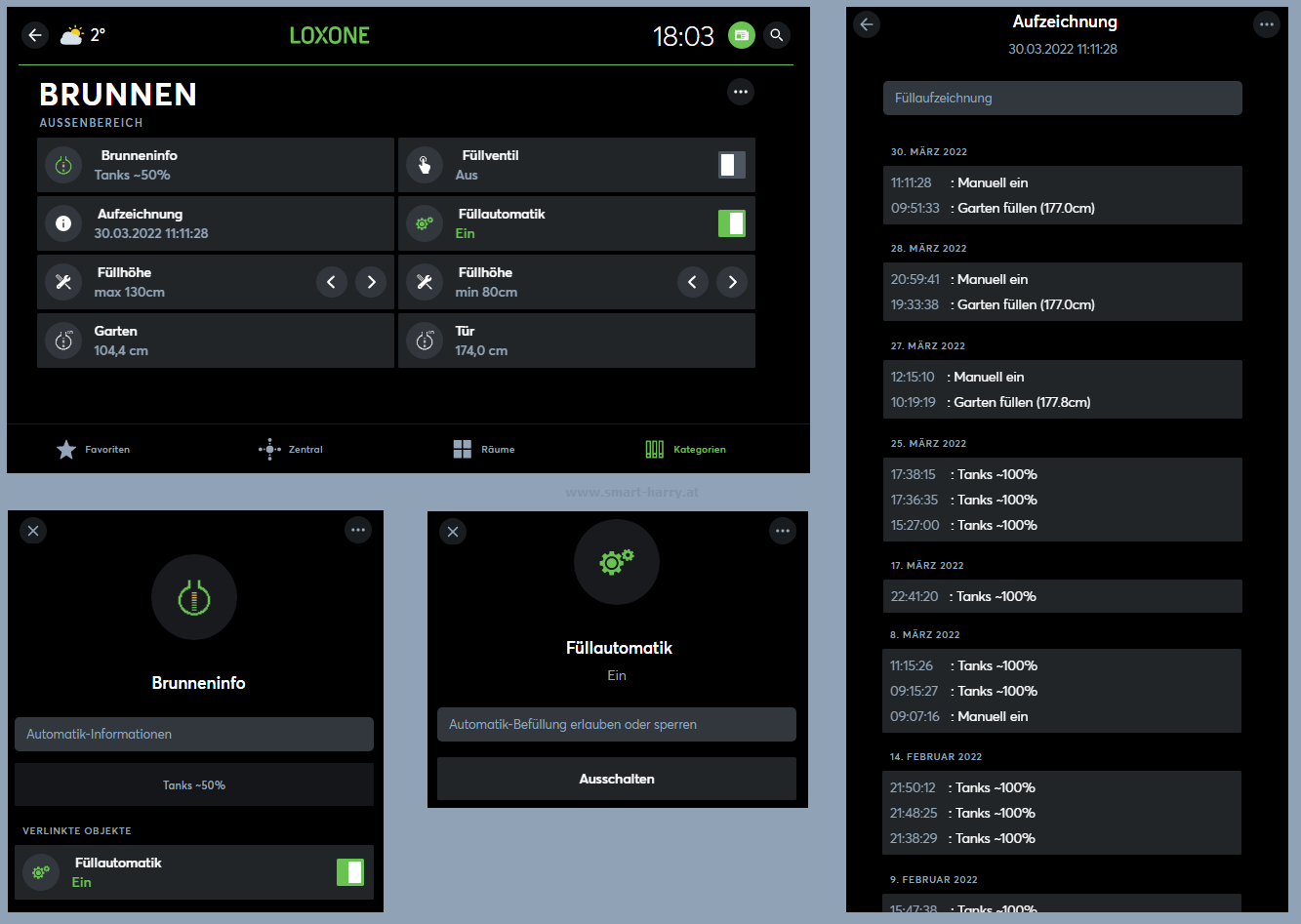Click the 20:59:41 Manuell ein log entry
Viewport: 1301px width, 924px height.
1063,279
